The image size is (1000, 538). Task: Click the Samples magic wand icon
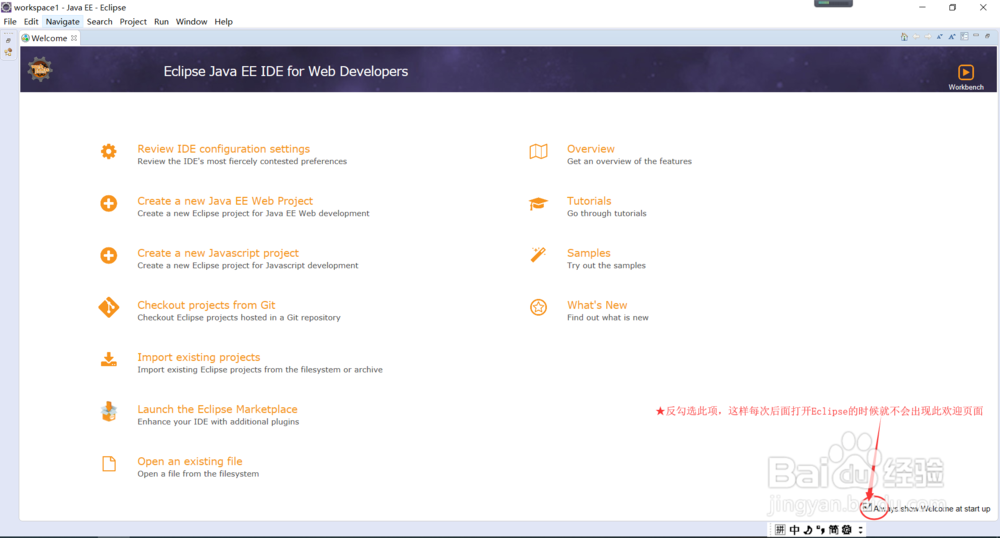click(x=538, y=255)
